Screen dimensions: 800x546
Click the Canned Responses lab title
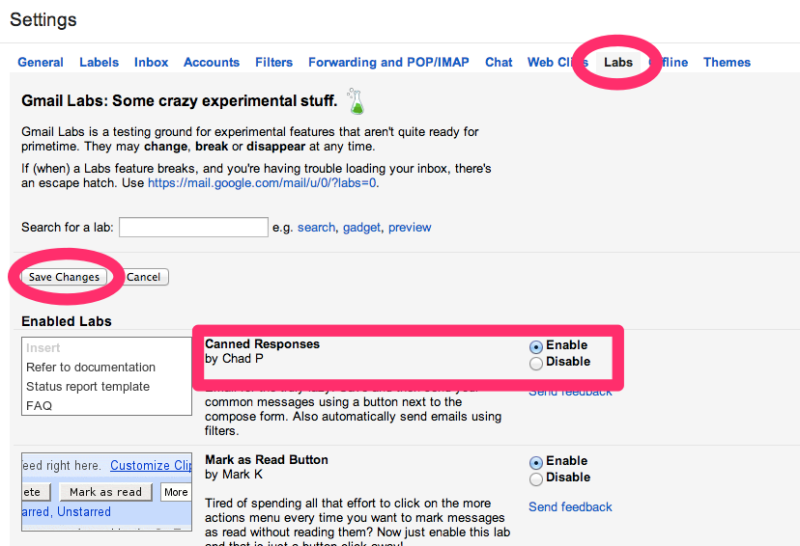[x=262, y=344]
